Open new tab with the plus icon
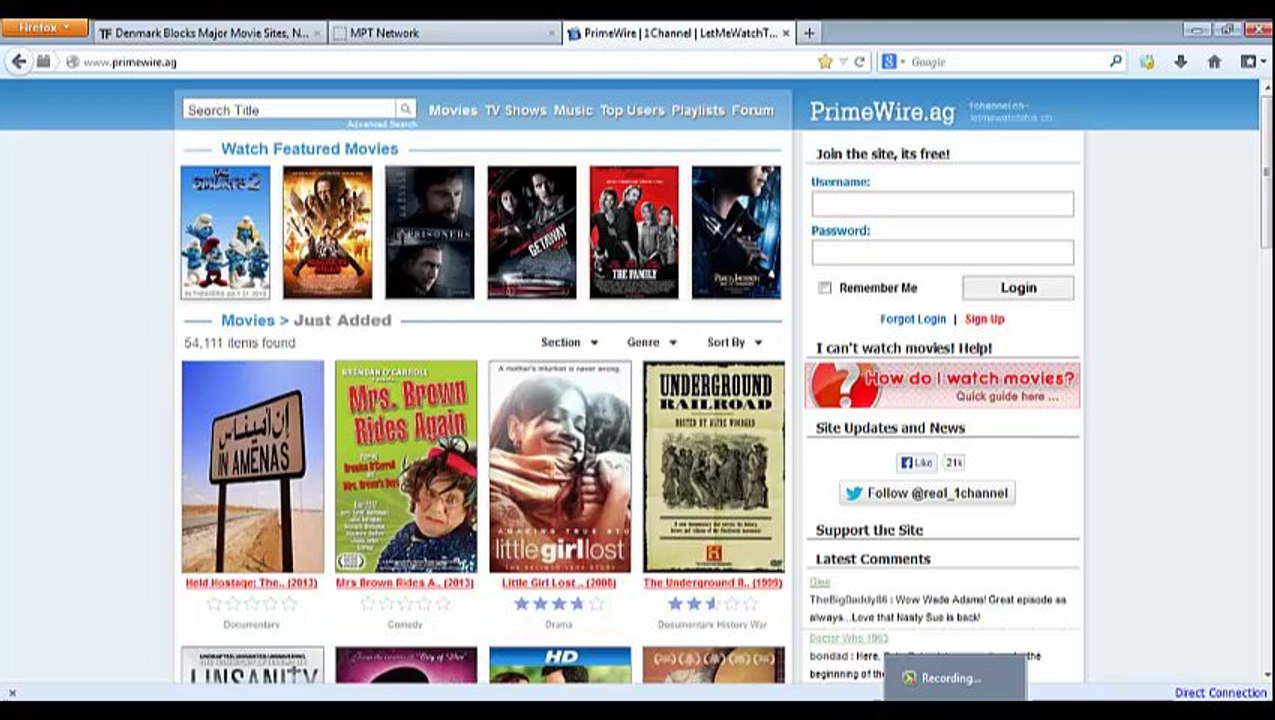 pyautogui.click(x=809, y=33)
